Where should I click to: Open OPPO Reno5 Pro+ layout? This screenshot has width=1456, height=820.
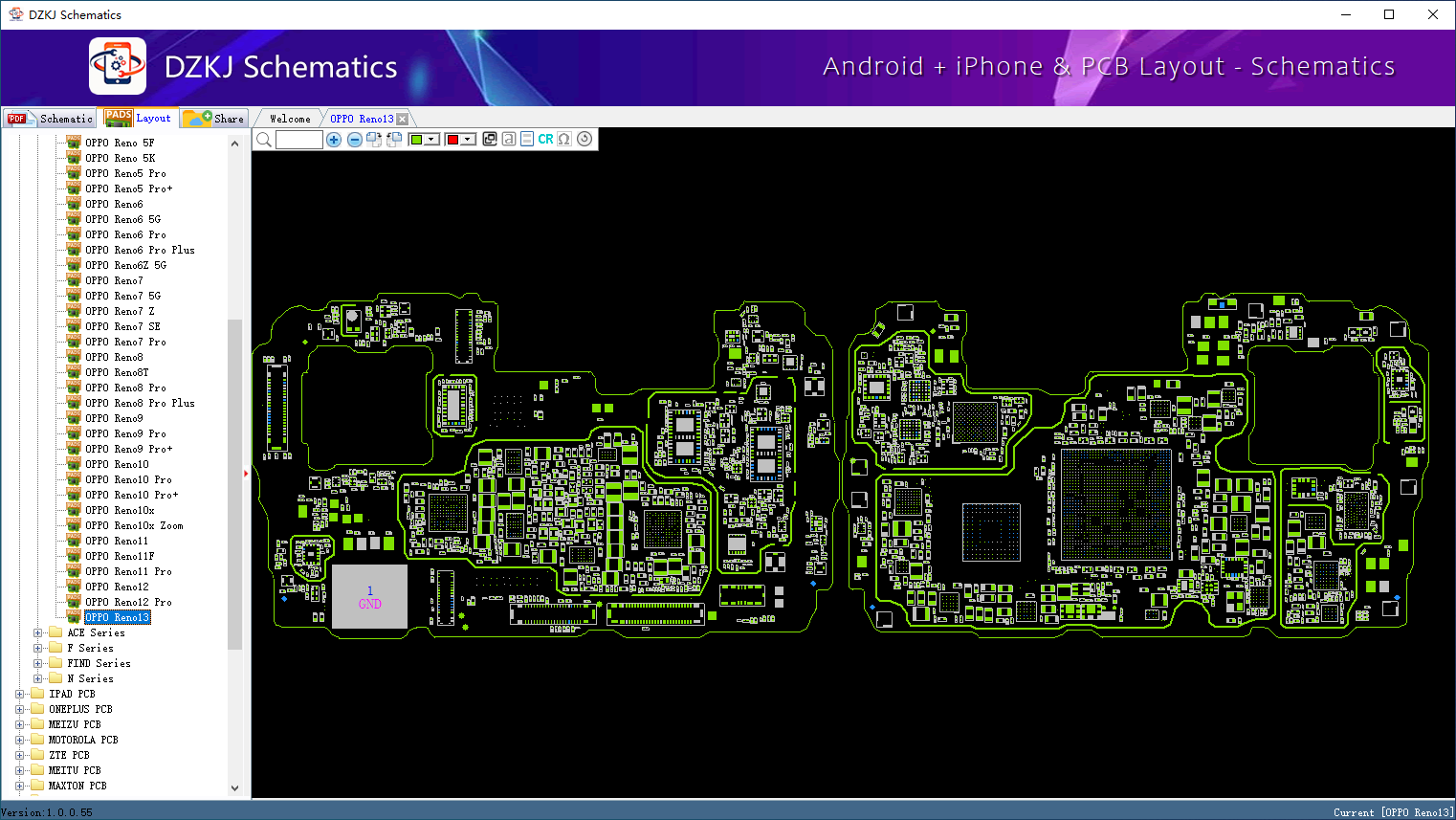point(128,188)
